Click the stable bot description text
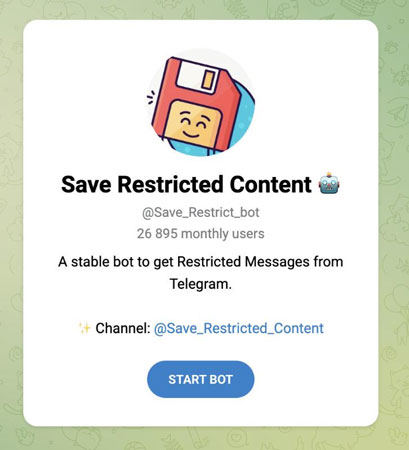Viewport: 409px width, 450px height. (201, 273)
